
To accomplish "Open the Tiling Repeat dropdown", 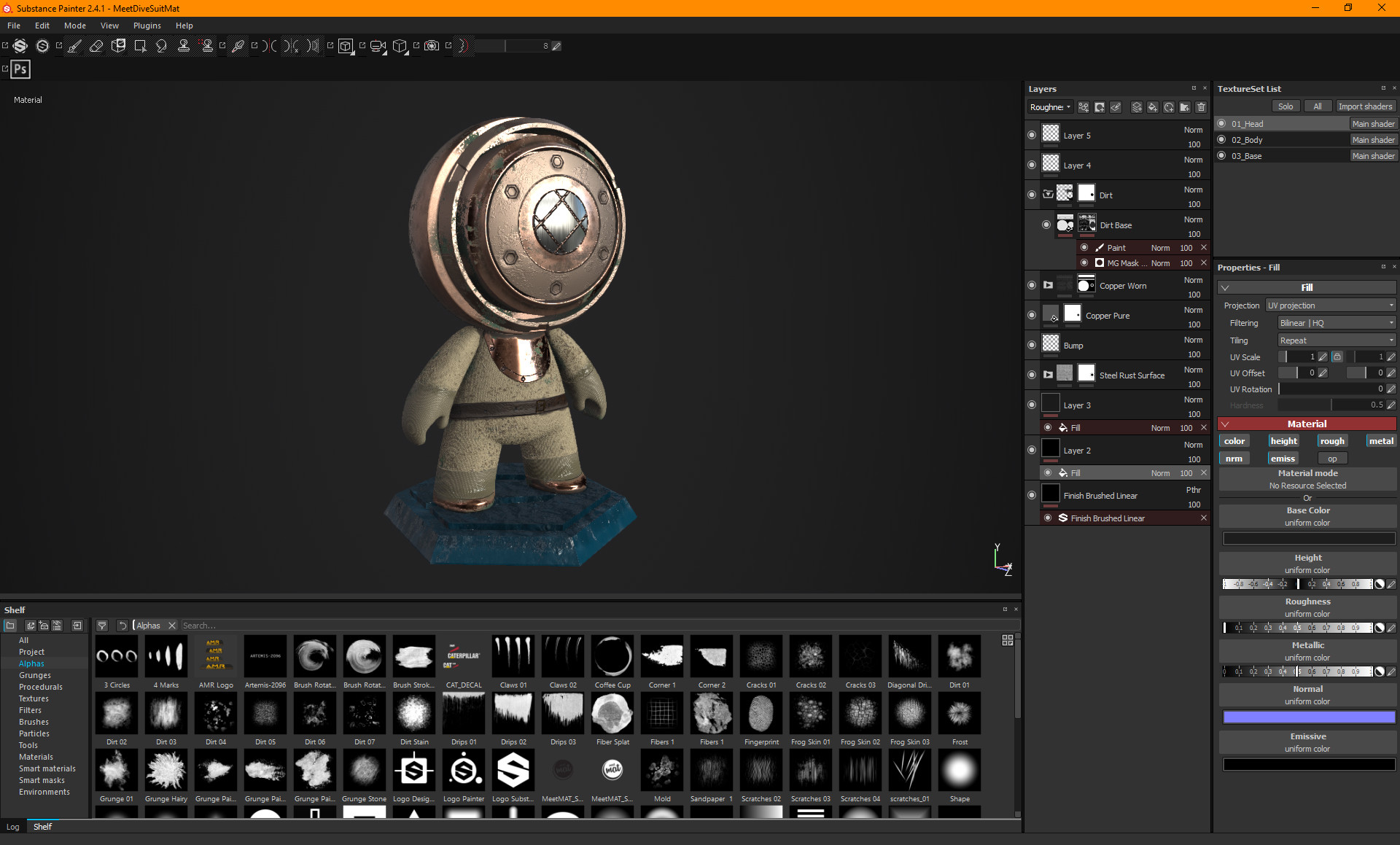I will tap(1337, 340).
